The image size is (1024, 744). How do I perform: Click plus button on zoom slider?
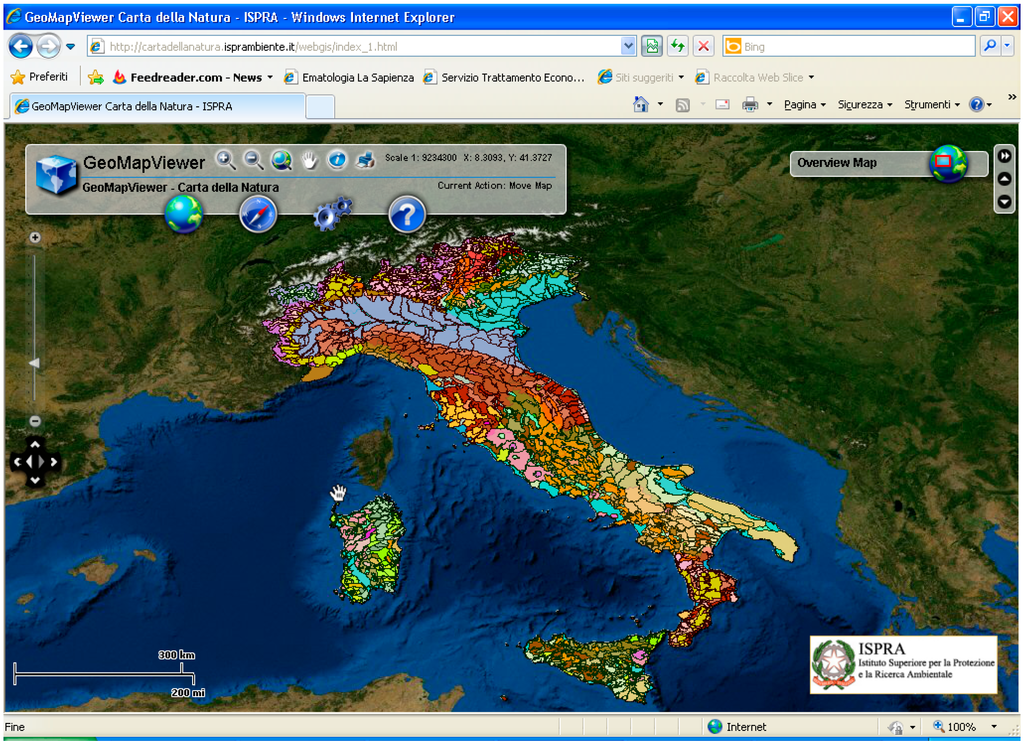coord(35,238)
